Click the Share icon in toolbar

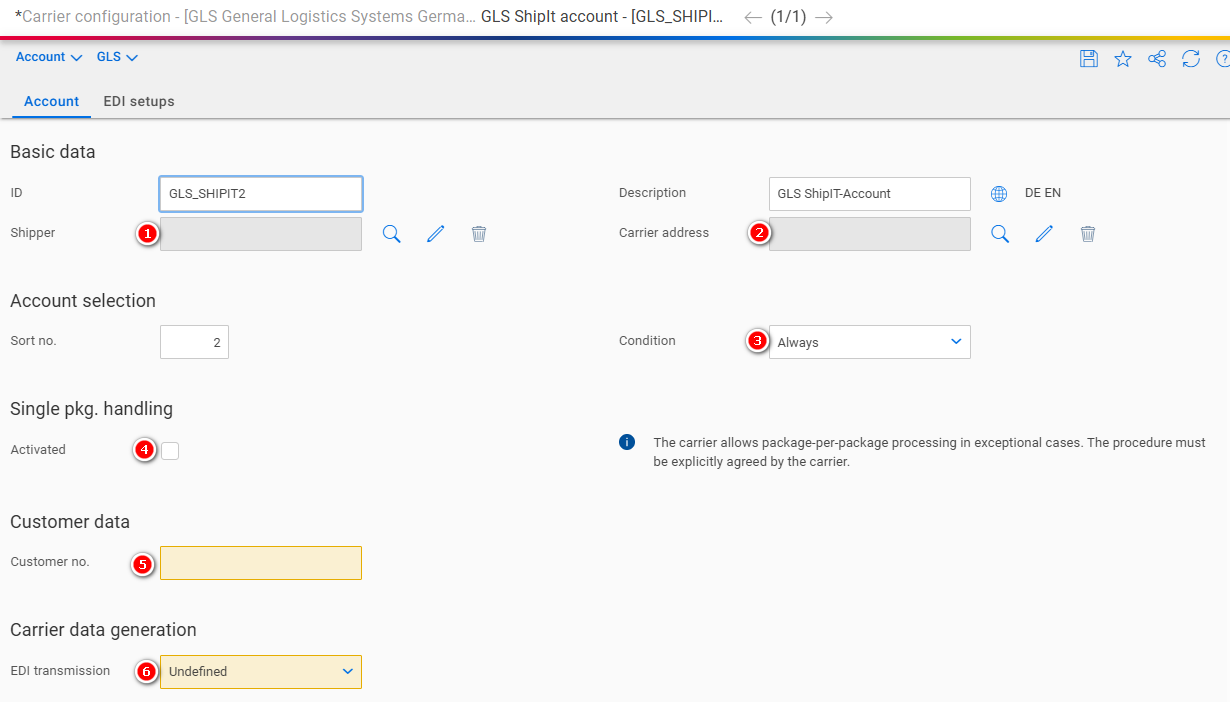(x=1157, y=59)
